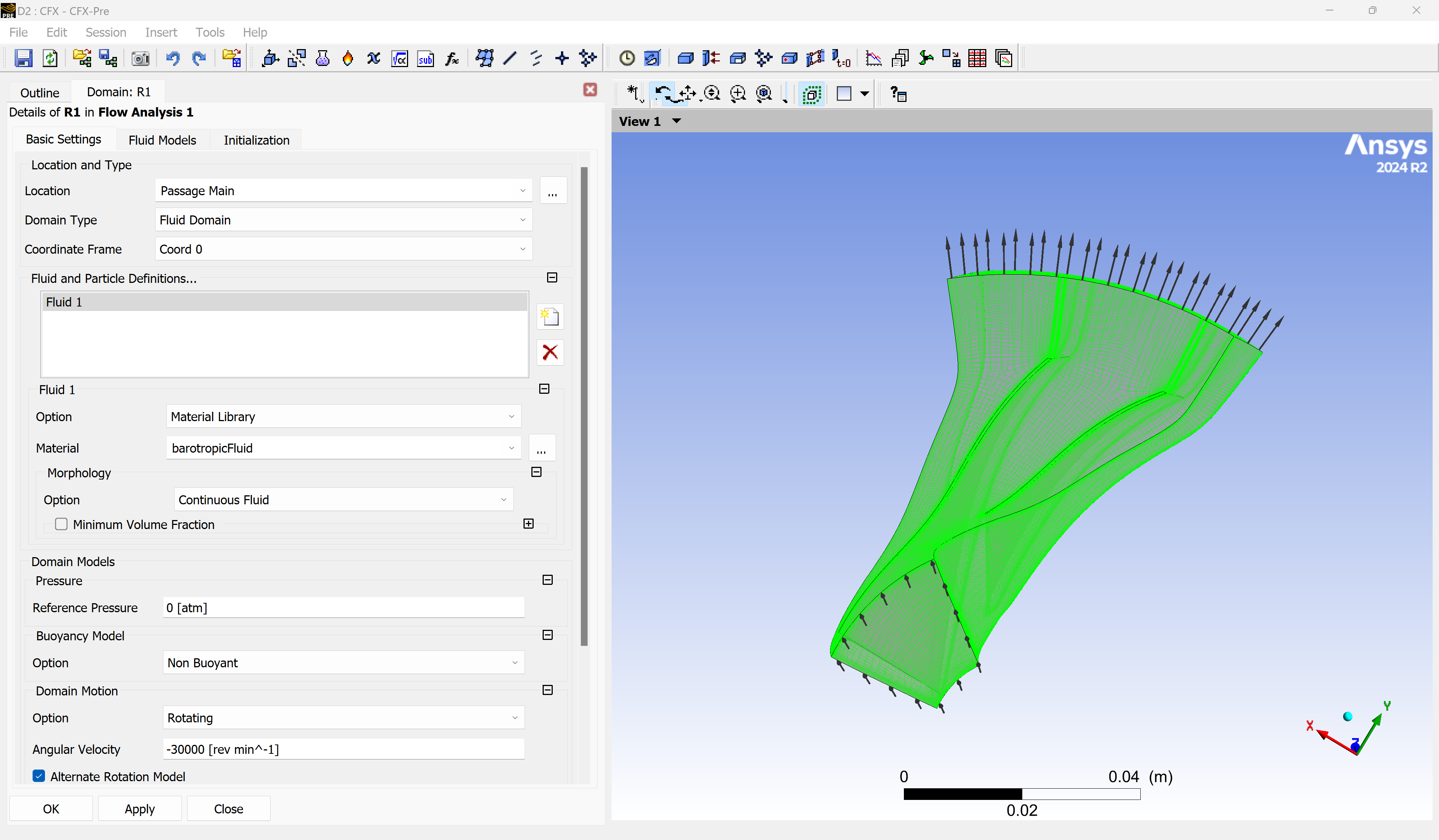Viewport: 1439px width, 840px height.
Task: Click the Coordinate Frame plus-axis icon
Action: (x=562, y=58)
